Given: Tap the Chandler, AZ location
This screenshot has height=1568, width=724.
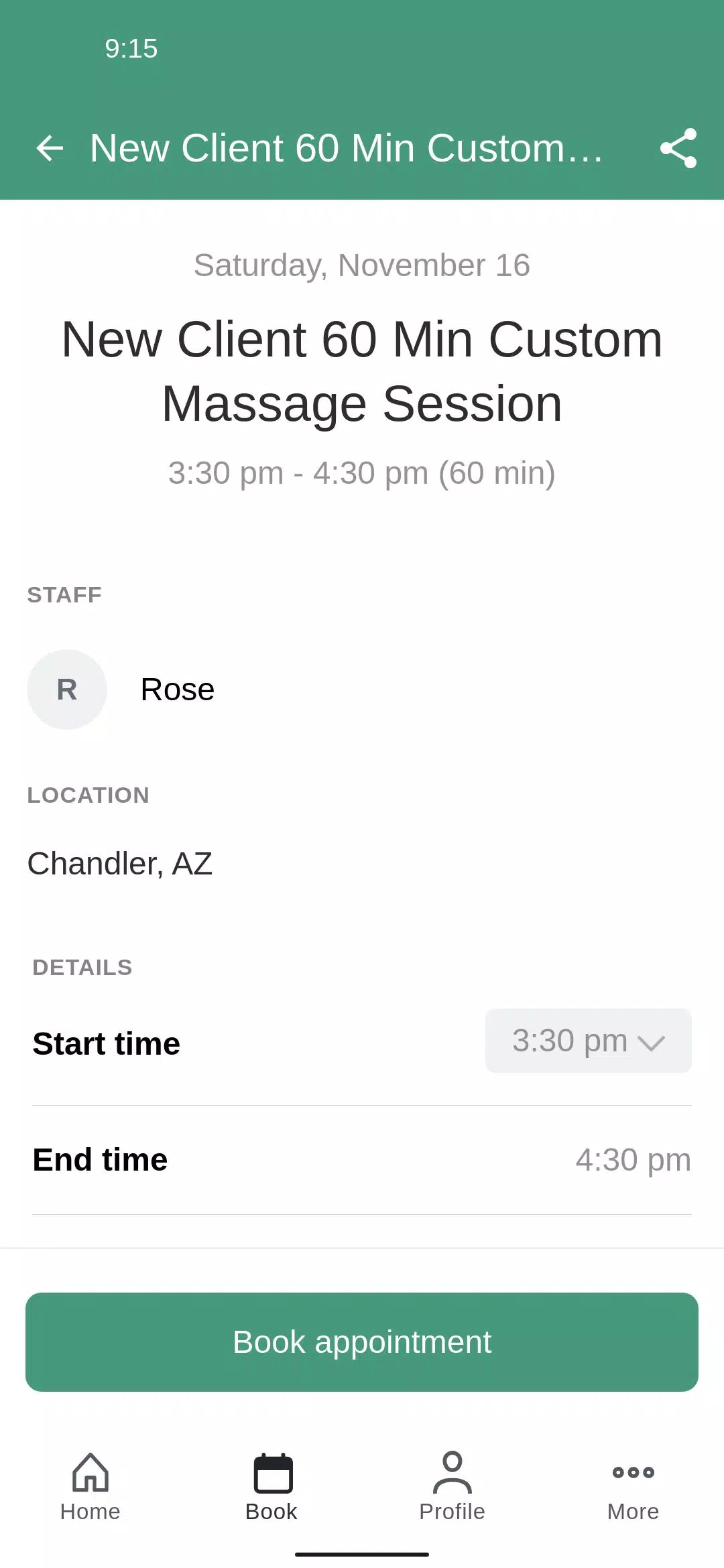Looking at the screenshot, I should point(120,863).
